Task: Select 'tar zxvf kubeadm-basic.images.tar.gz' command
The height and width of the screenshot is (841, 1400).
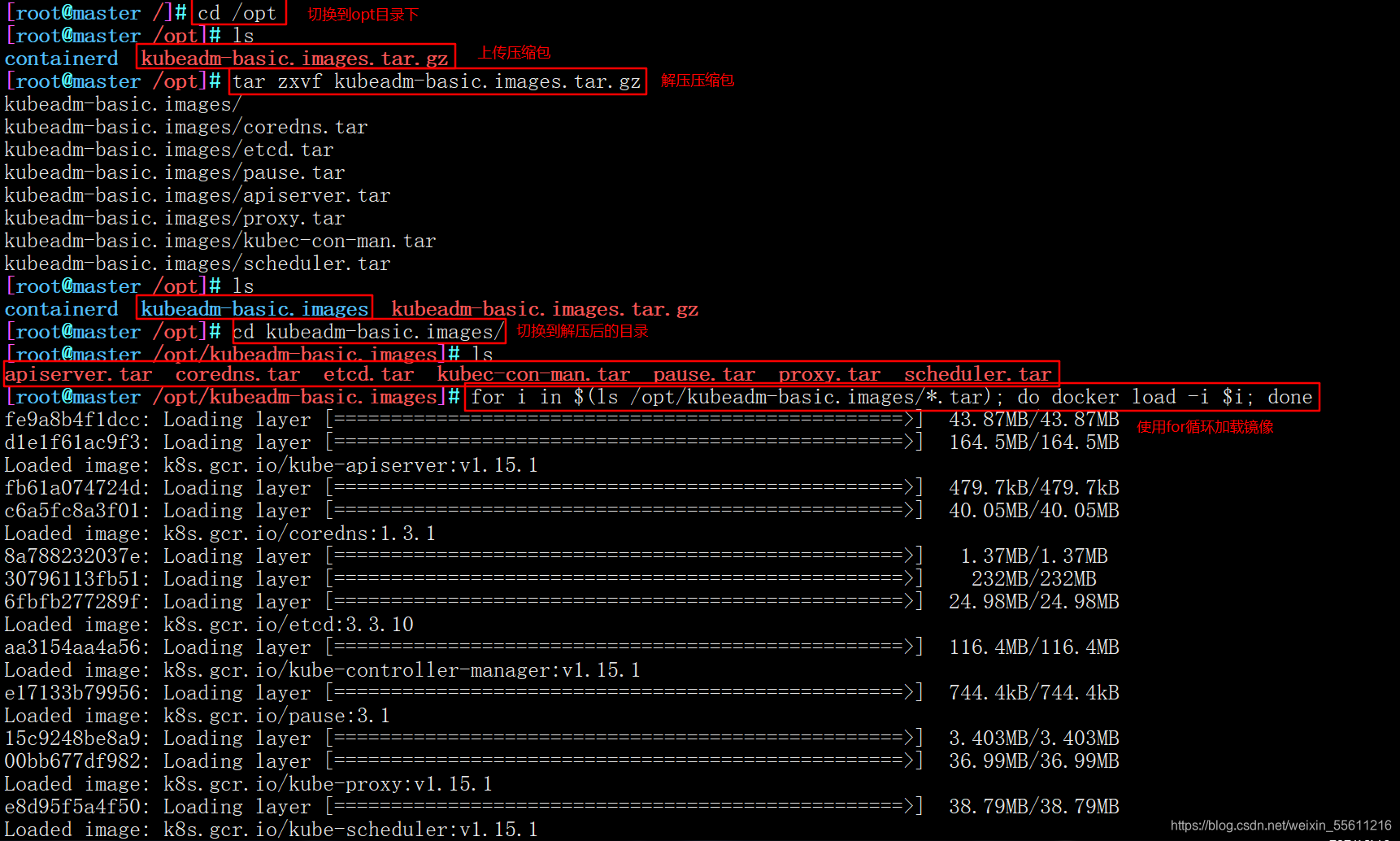Action: tap(437, 81)
